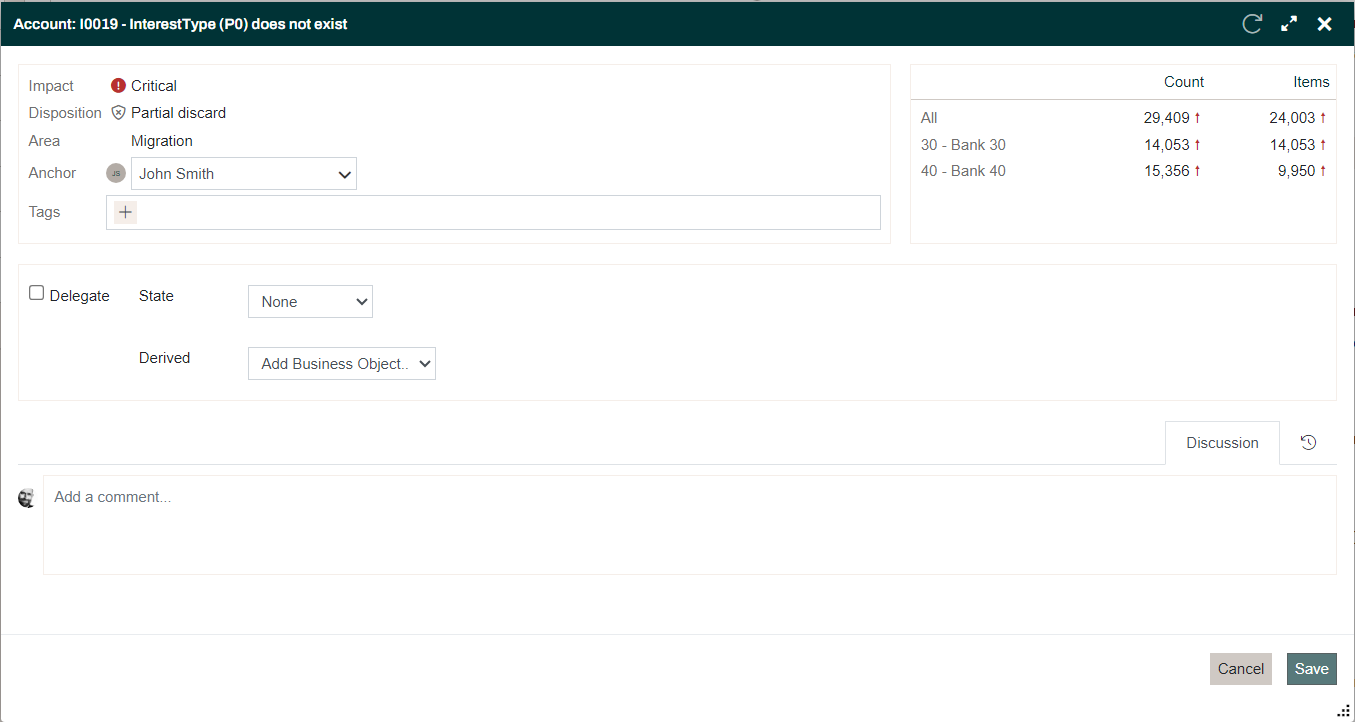Open the history tab clock icon
Screen dimensions: 1355x722
coord(1308,442)
